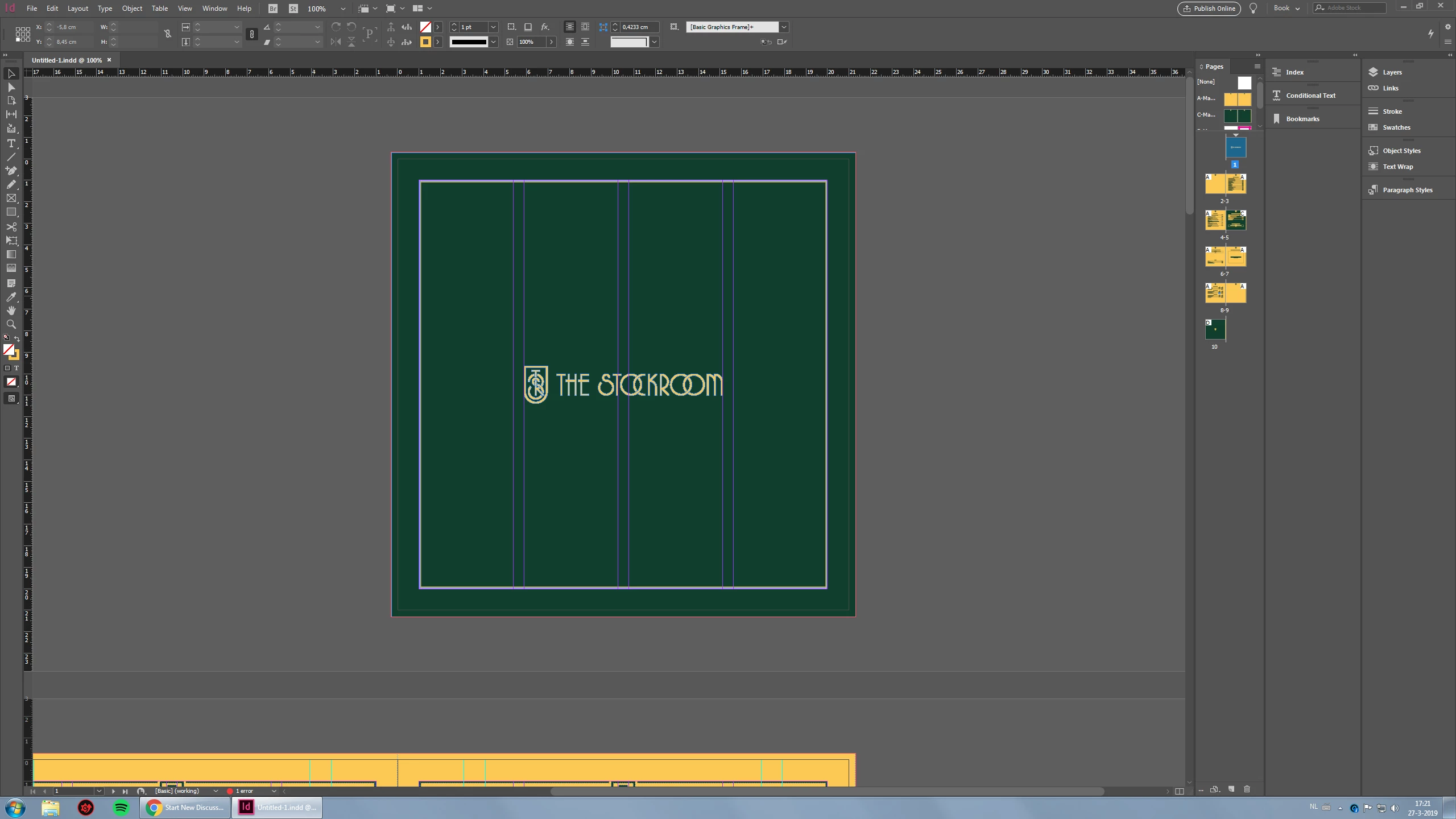Toggle formatting affects text button
1456x819 pixels.
pos(16,368)
